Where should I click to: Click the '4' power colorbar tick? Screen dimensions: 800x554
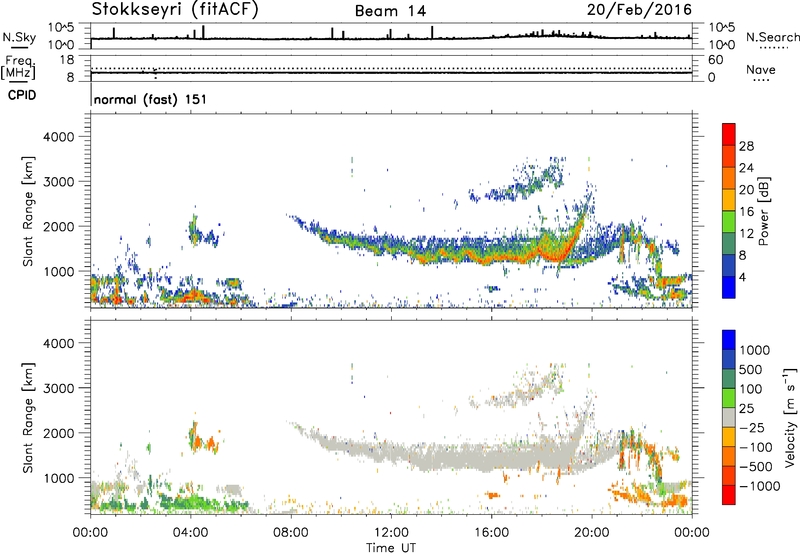coord(742,278)
